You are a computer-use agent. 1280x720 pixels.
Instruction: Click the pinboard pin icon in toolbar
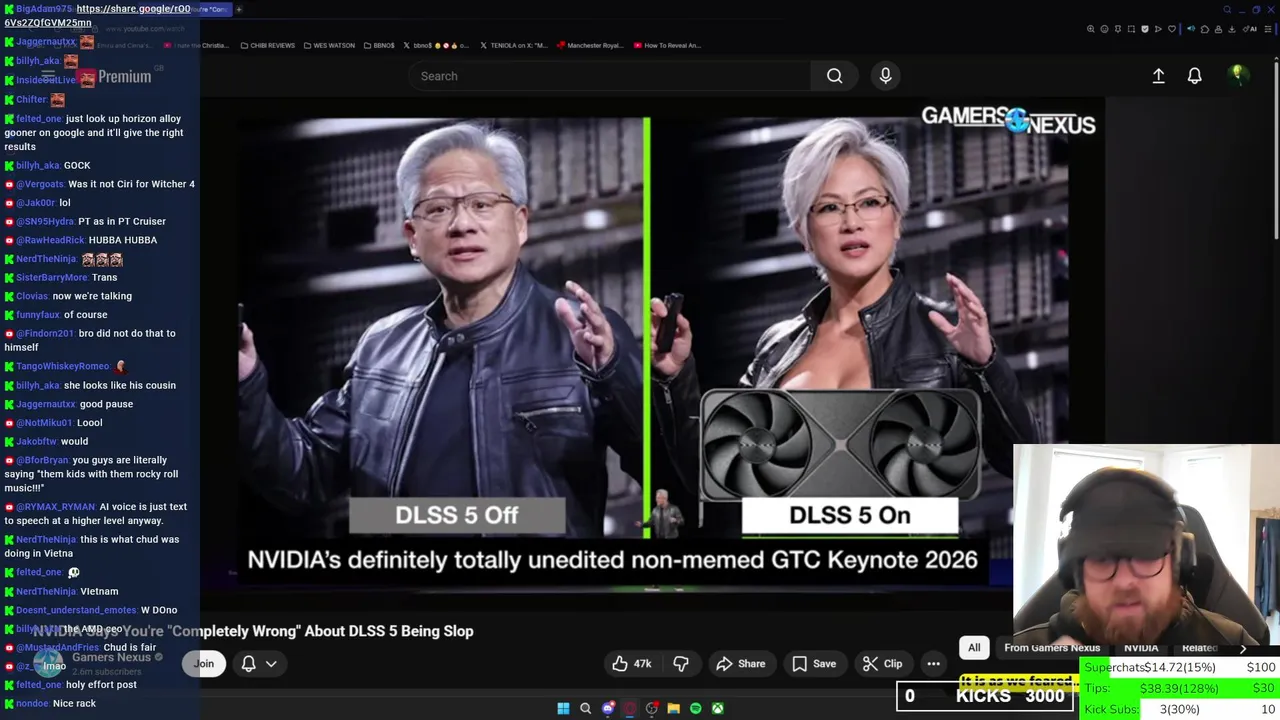coord(1118,29)
